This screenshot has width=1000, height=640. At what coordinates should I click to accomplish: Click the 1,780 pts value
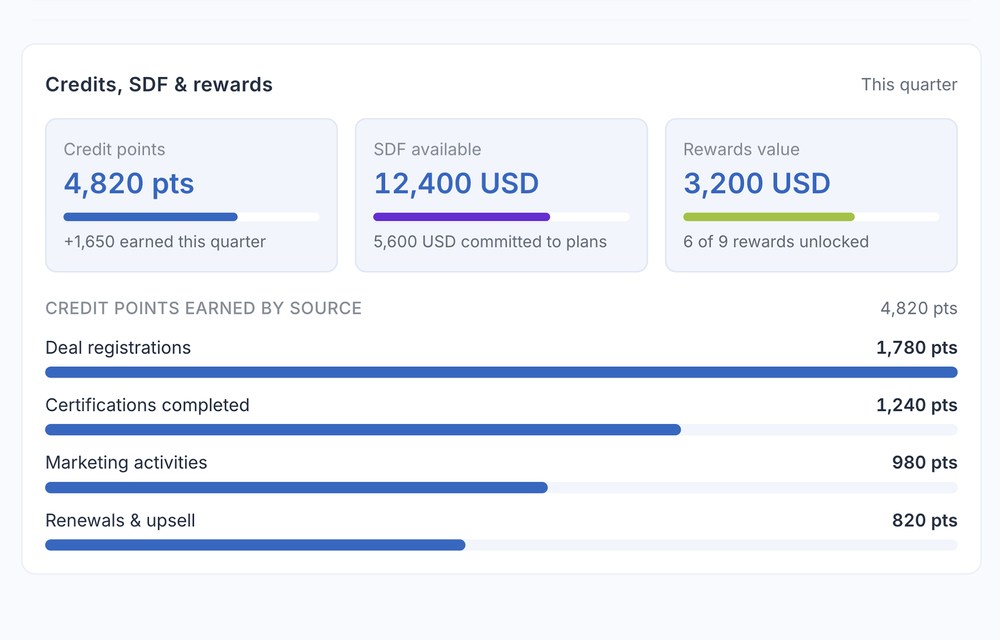916,347
